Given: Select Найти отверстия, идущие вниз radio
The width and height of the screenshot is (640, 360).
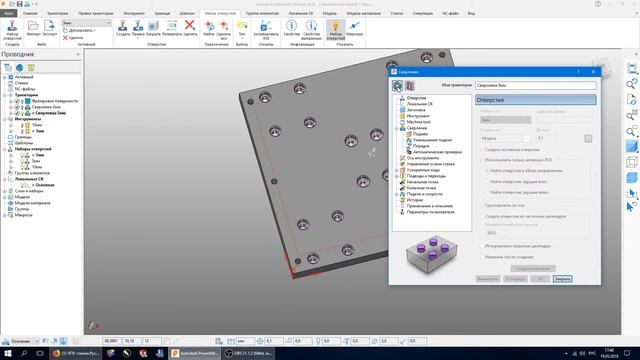Looking at the screenshot, I should (x=487, y=181).
